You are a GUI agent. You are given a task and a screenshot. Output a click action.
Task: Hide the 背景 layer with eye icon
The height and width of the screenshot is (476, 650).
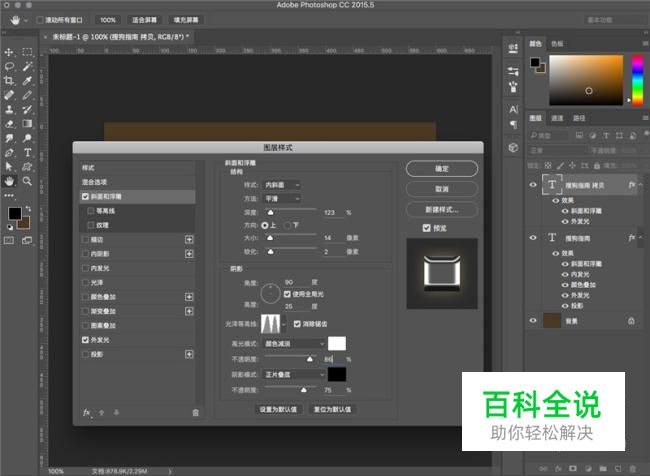point(532,320)
